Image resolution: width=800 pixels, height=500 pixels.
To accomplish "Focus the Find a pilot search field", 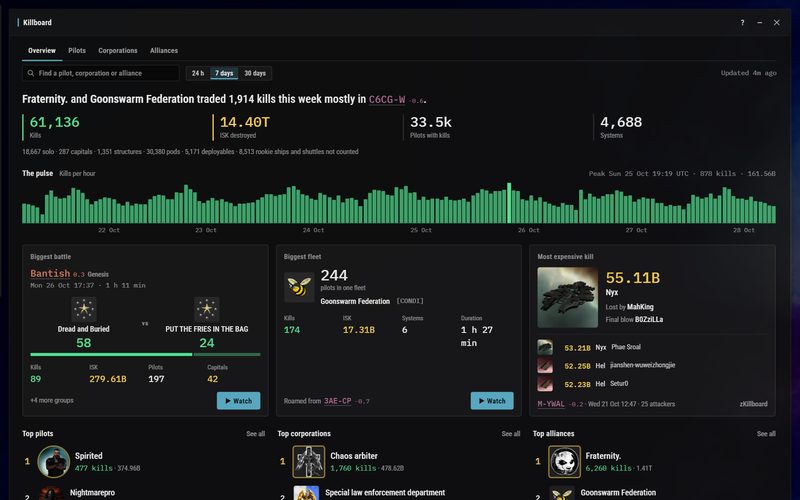I will pyautogui.click(x=101, y=73).
